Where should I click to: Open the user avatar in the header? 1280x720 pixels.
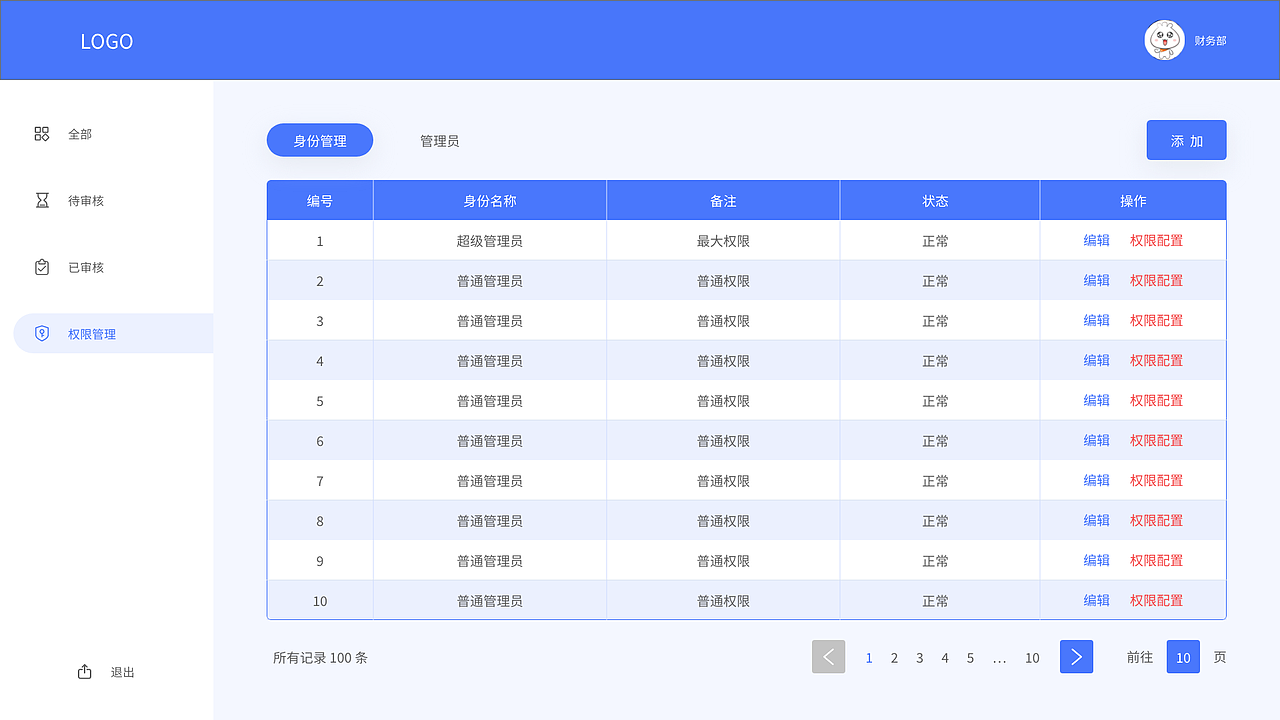[x=1164, y=40]
